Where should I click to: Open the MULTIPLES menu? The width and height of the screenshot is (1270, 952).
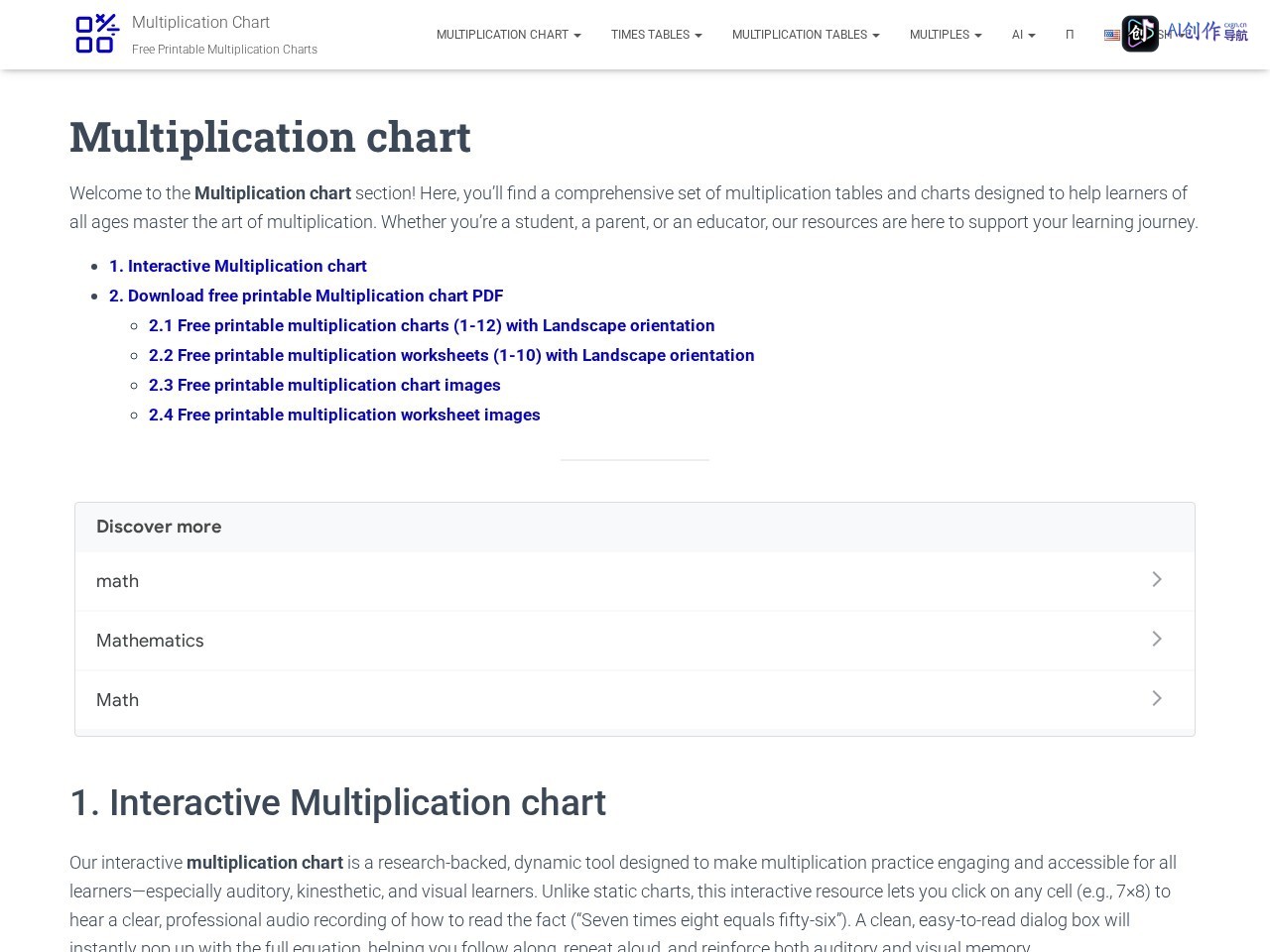pos(946,35)
